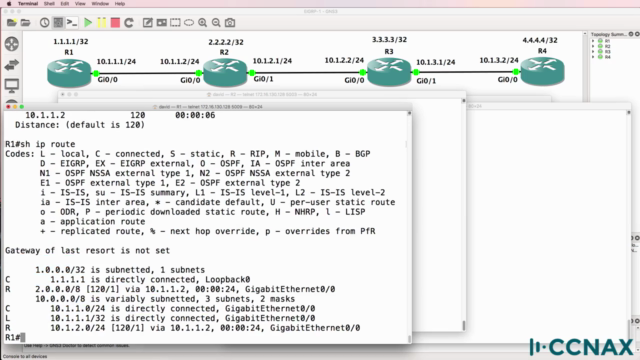Open the Apple menu
640x360 pixels.
(x=9, y=4)
